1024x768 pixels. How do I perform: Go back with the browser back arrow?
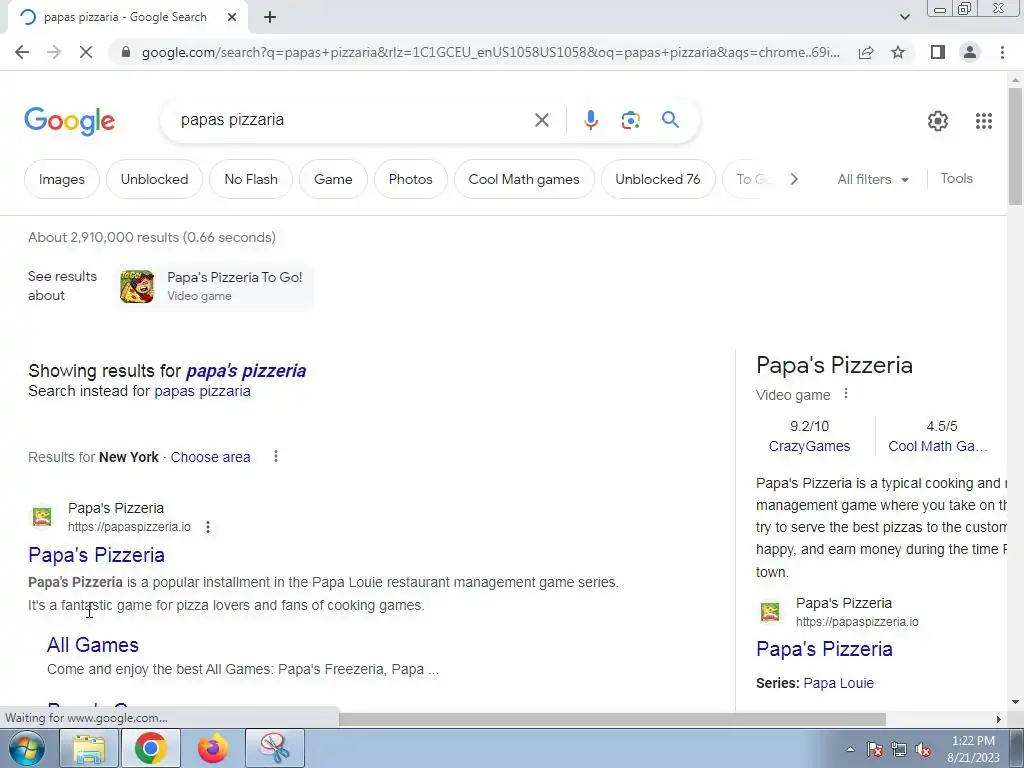(x=22, y=52)
